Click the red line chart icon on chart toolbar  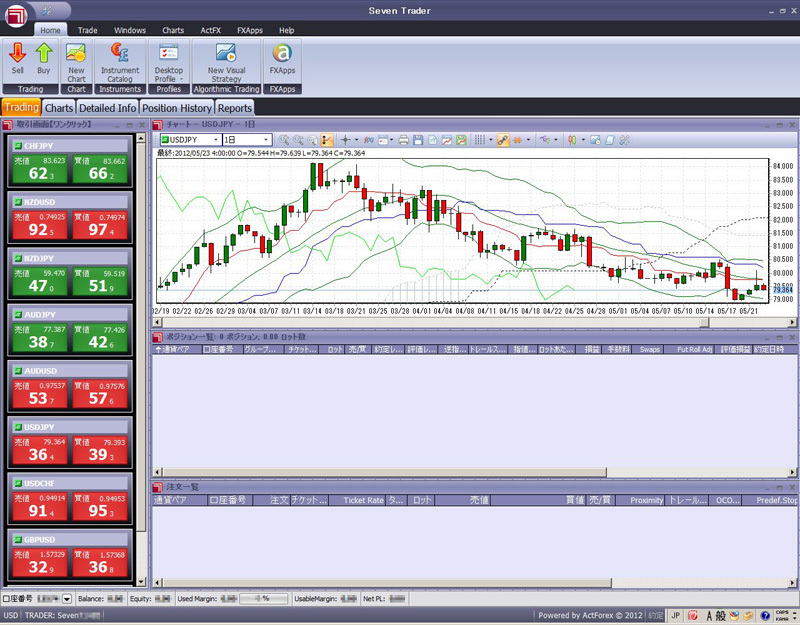(x=447, y=140)
